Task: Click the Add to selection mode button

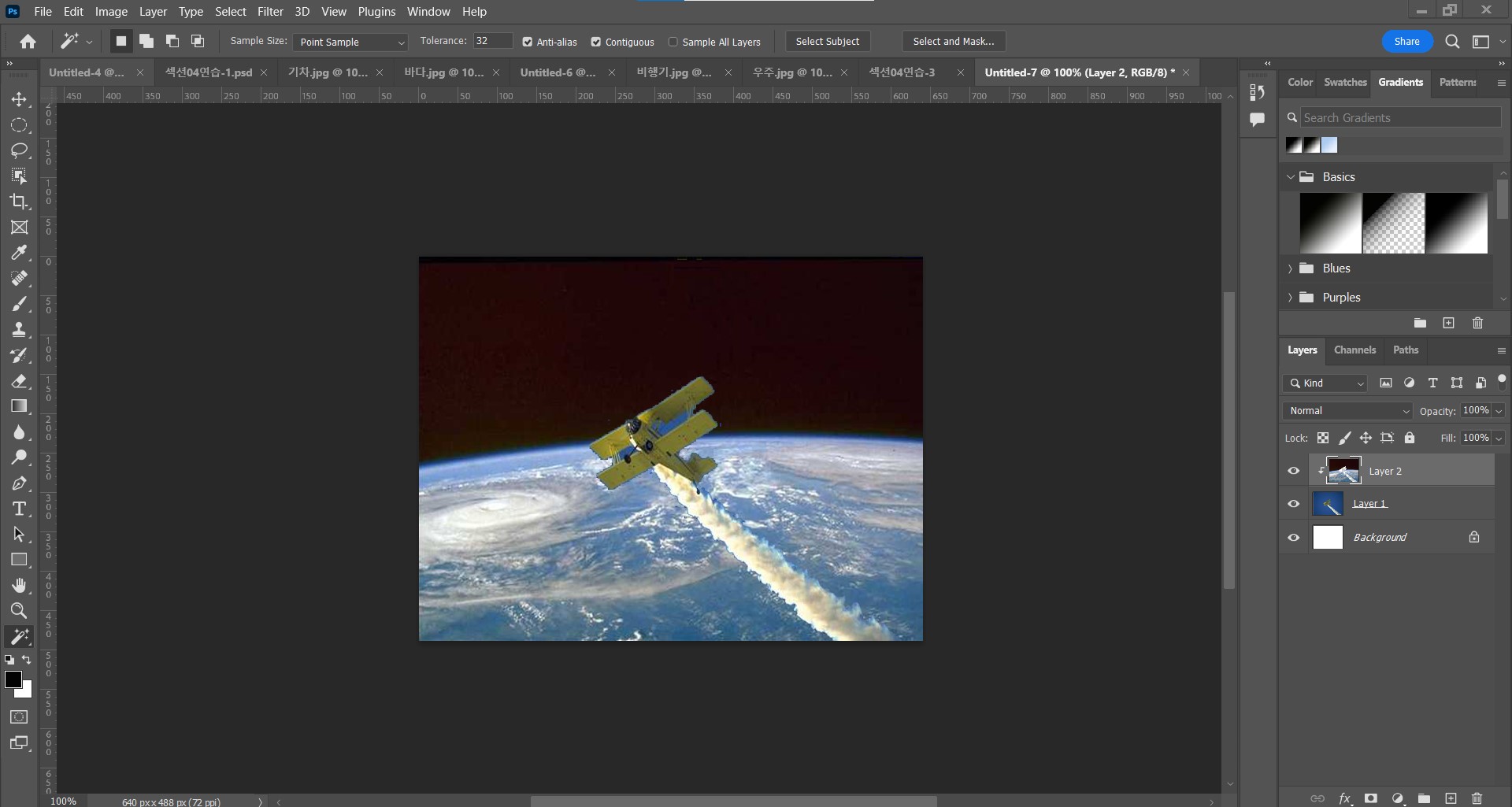Action: pyautogui.click(x=146, y=42)
